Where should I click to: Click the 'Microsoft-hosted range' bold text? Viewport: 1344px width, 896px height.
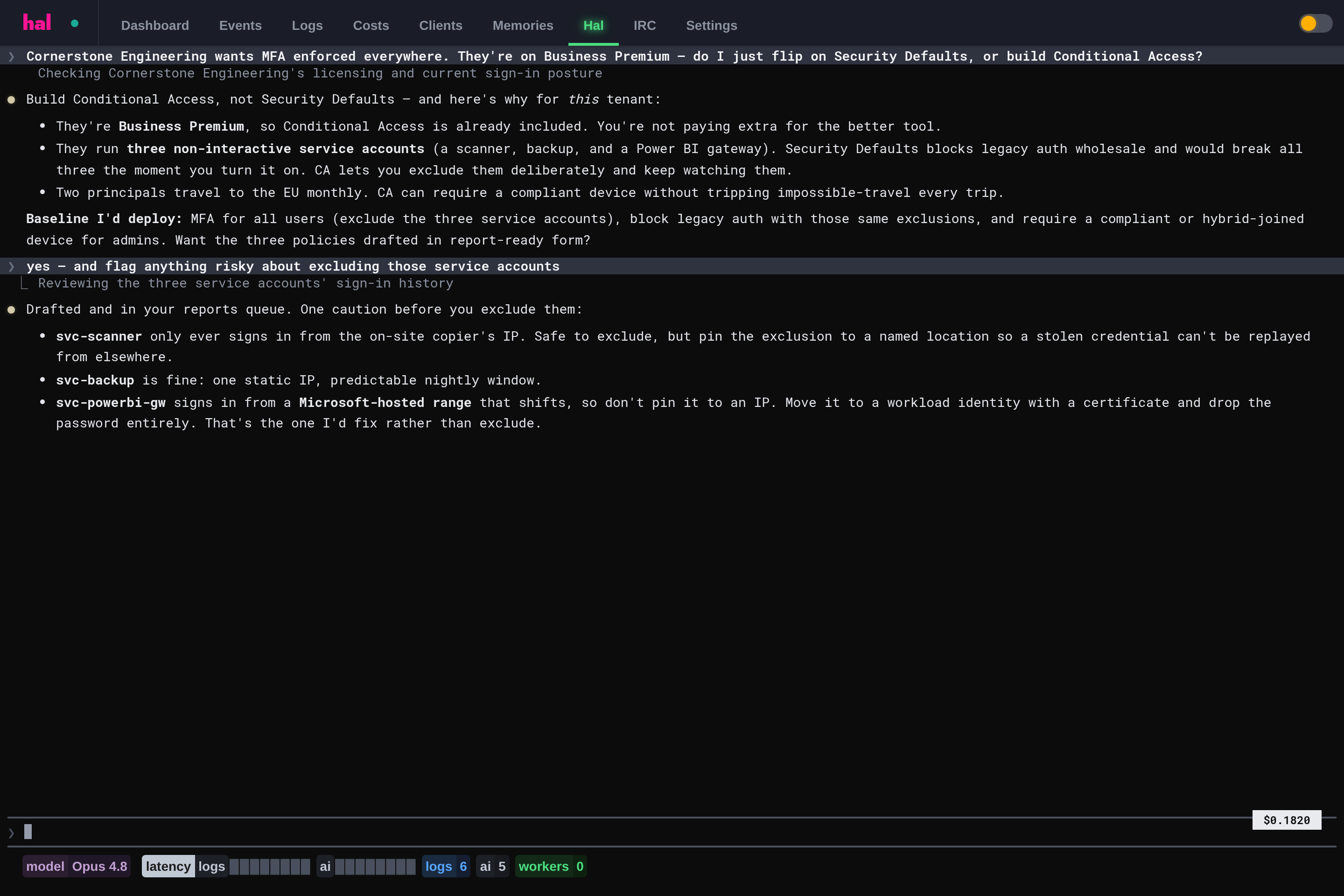pyautogui.click(x=385, y=403)
